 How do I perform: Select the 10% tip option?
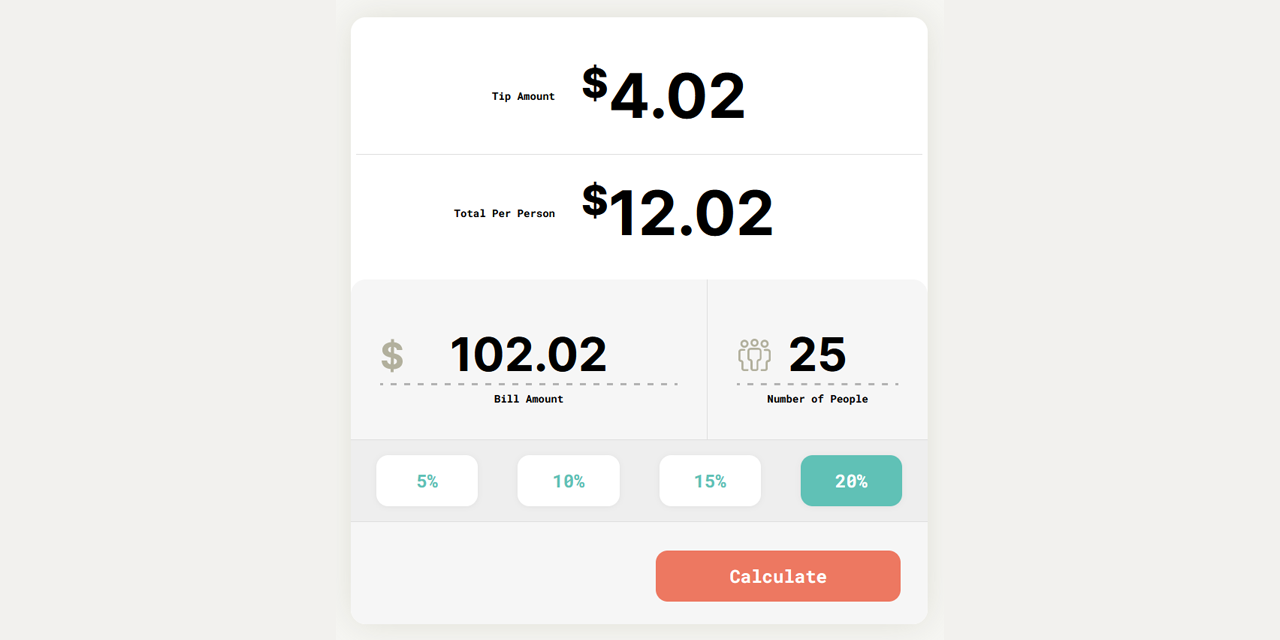[x=568, y=481]
